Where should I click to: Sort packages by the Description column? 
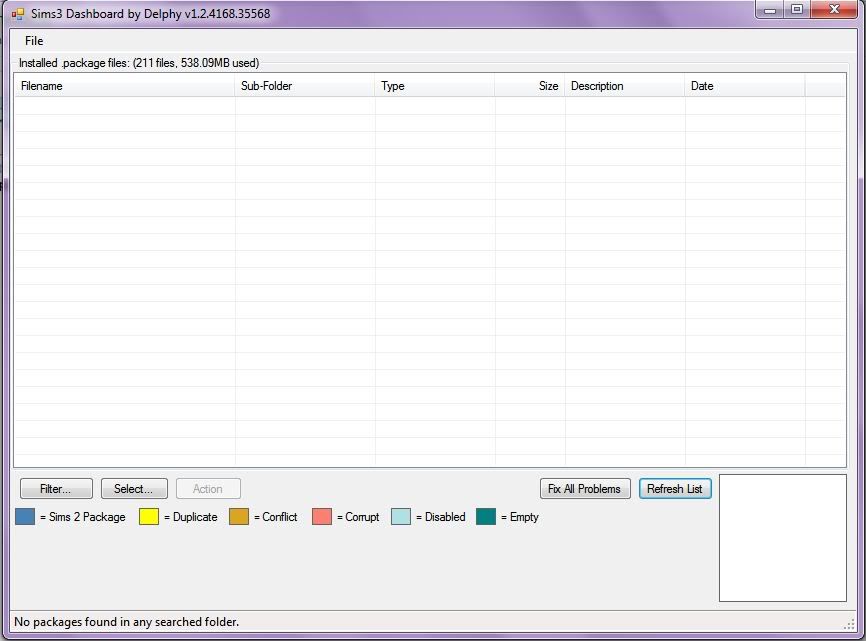tap(597, 86)
